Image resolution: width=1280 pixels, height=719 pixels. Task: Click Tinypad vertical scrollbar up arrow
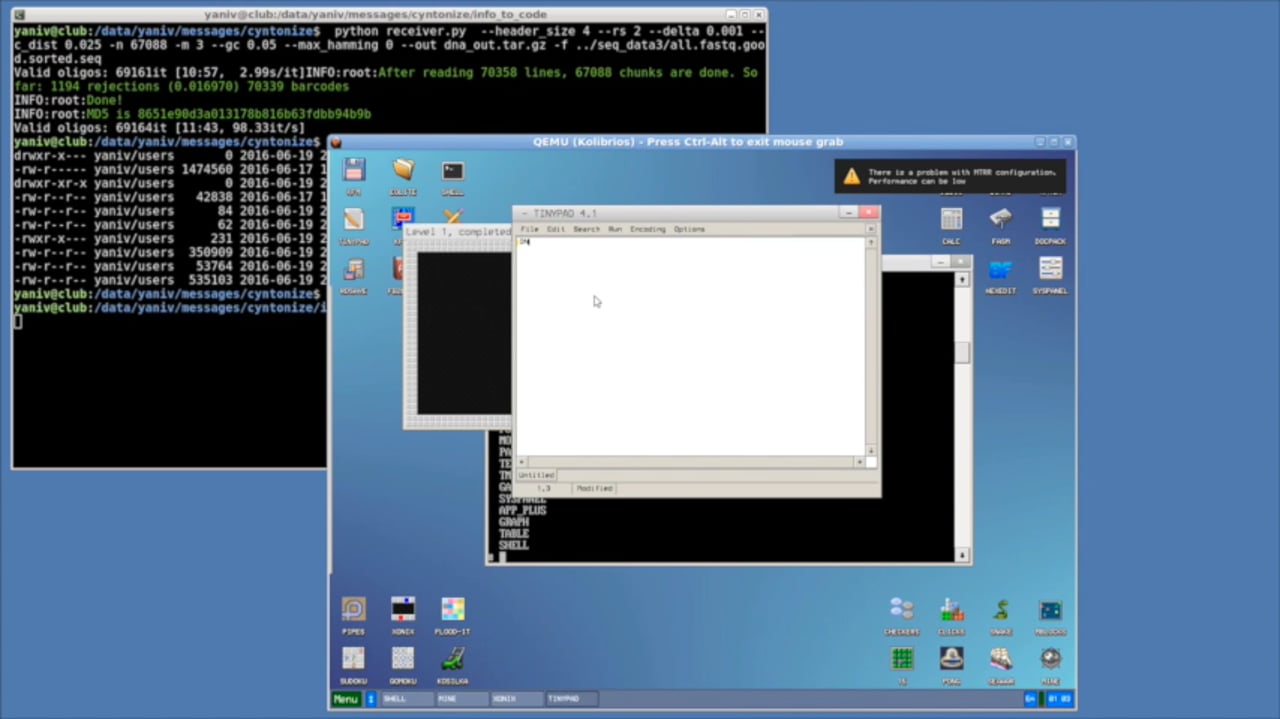870,241
